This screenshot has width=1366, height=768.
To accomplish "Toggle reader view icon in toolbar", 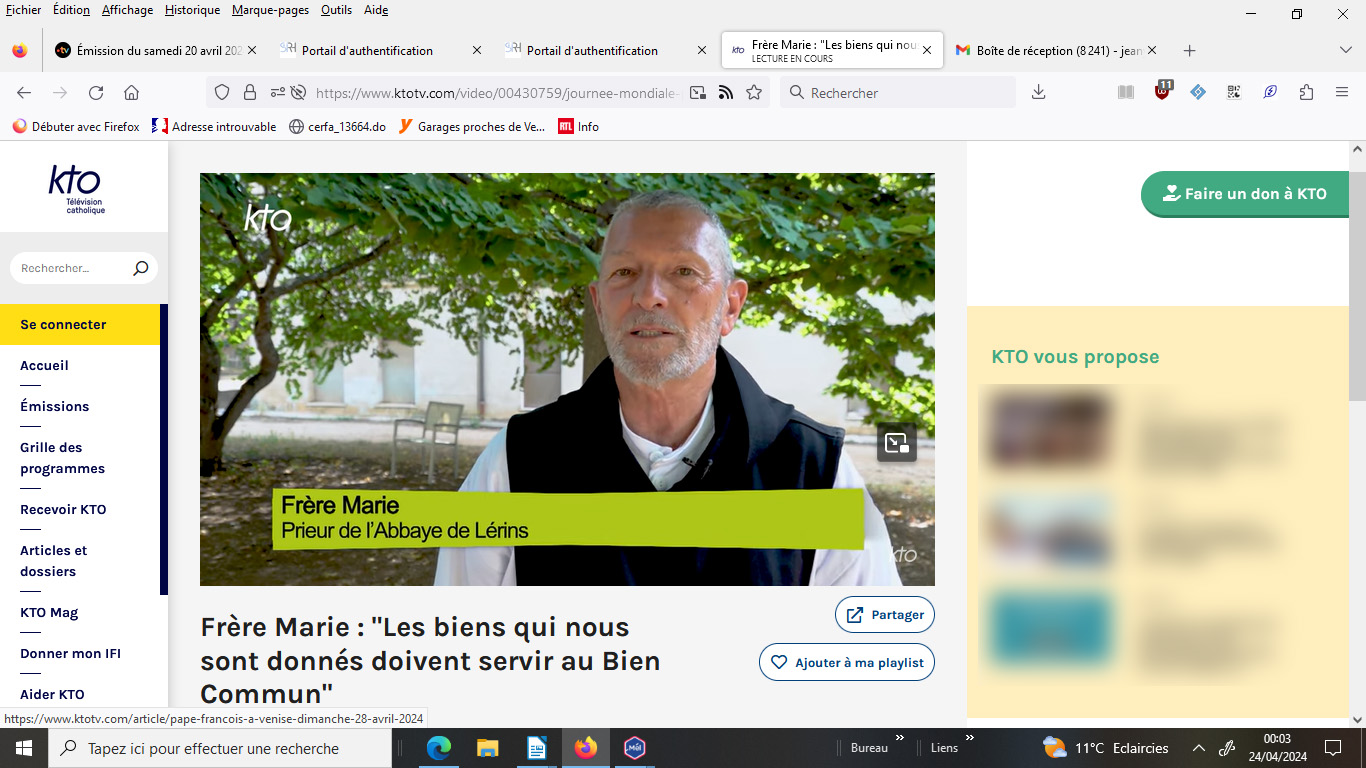I will [x=1126, y=93].
